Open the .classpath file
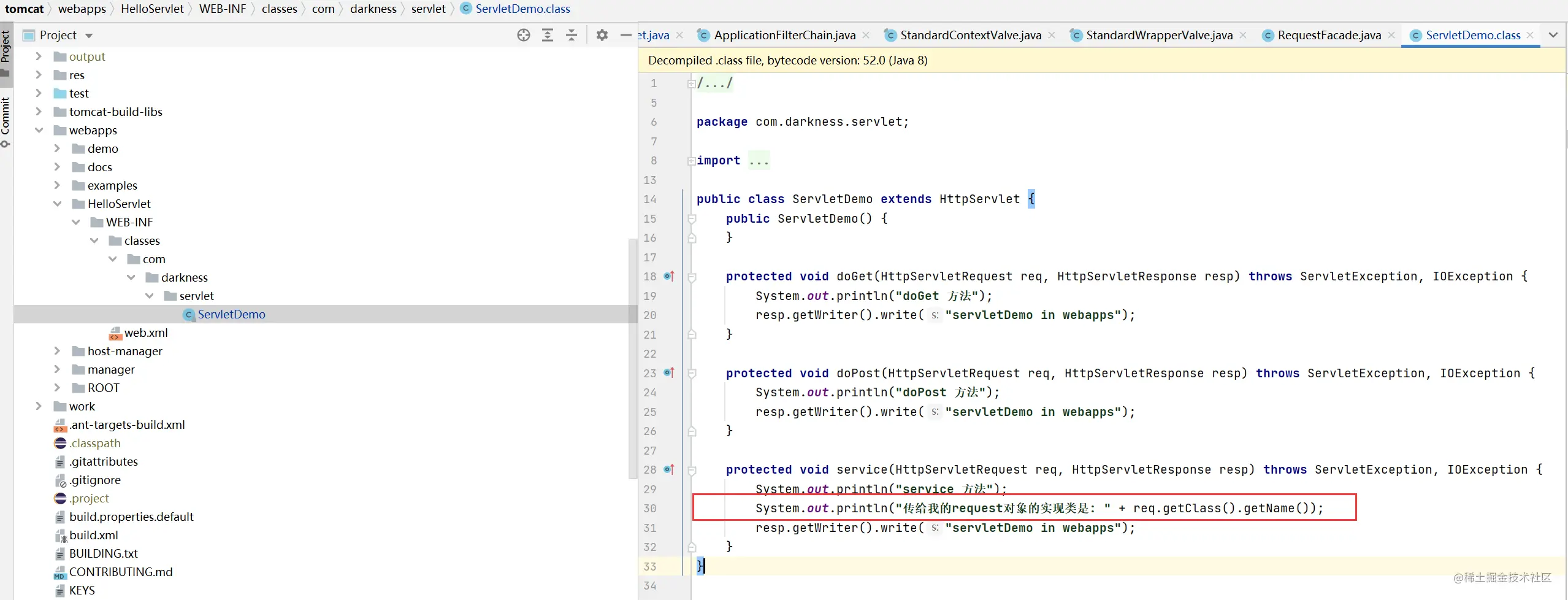 (94, 443)
